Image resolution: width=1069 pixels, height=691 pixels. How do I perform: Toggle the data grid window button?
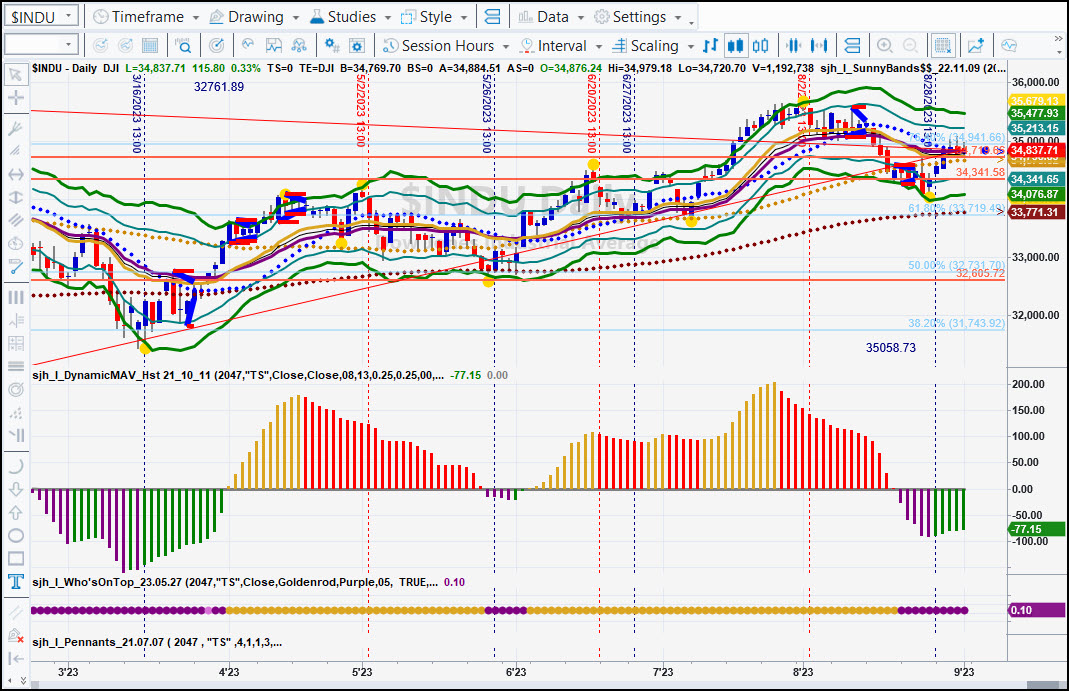click(x=943, y=46)
